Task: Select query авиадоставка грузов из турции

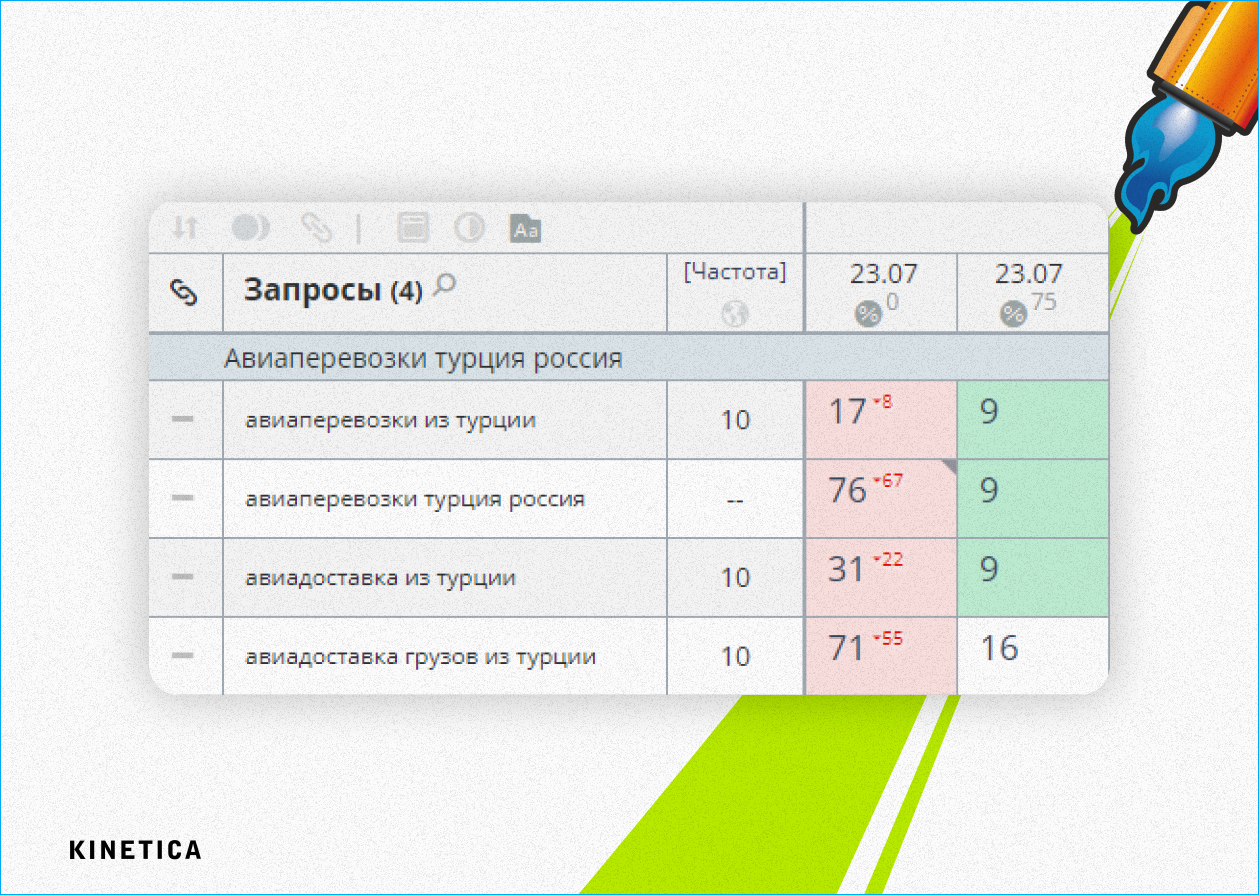Action: point(420,657)
